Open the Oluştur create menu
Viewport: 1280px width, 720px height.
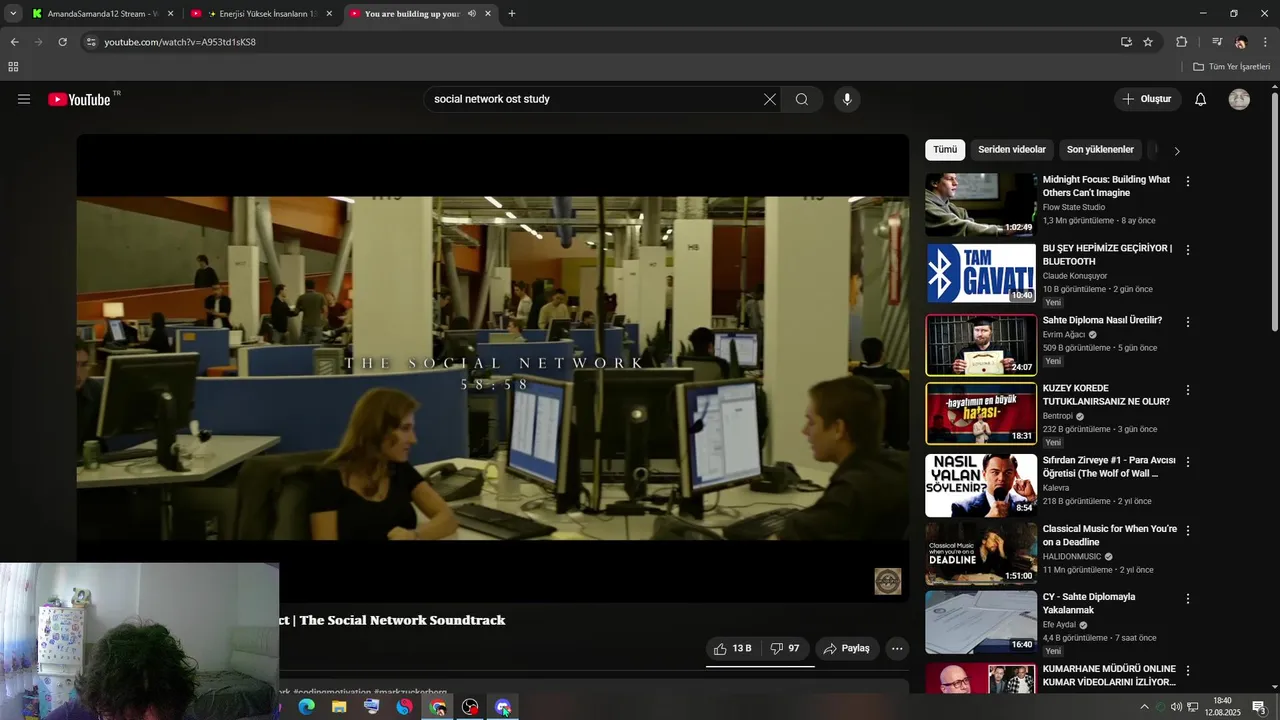pyautogui.click(x=1147, y=99)
